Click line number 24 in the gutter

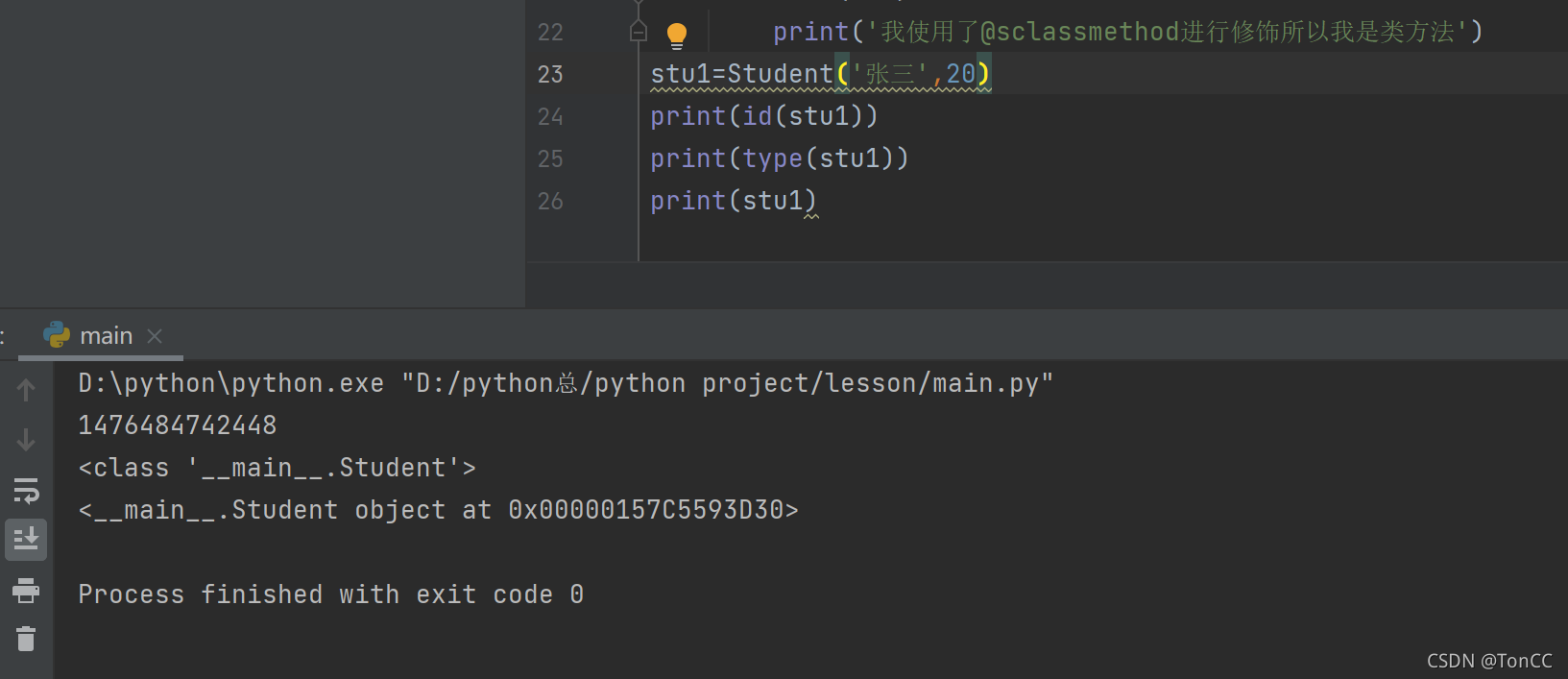pyautogui.click(x=550, y=116)
